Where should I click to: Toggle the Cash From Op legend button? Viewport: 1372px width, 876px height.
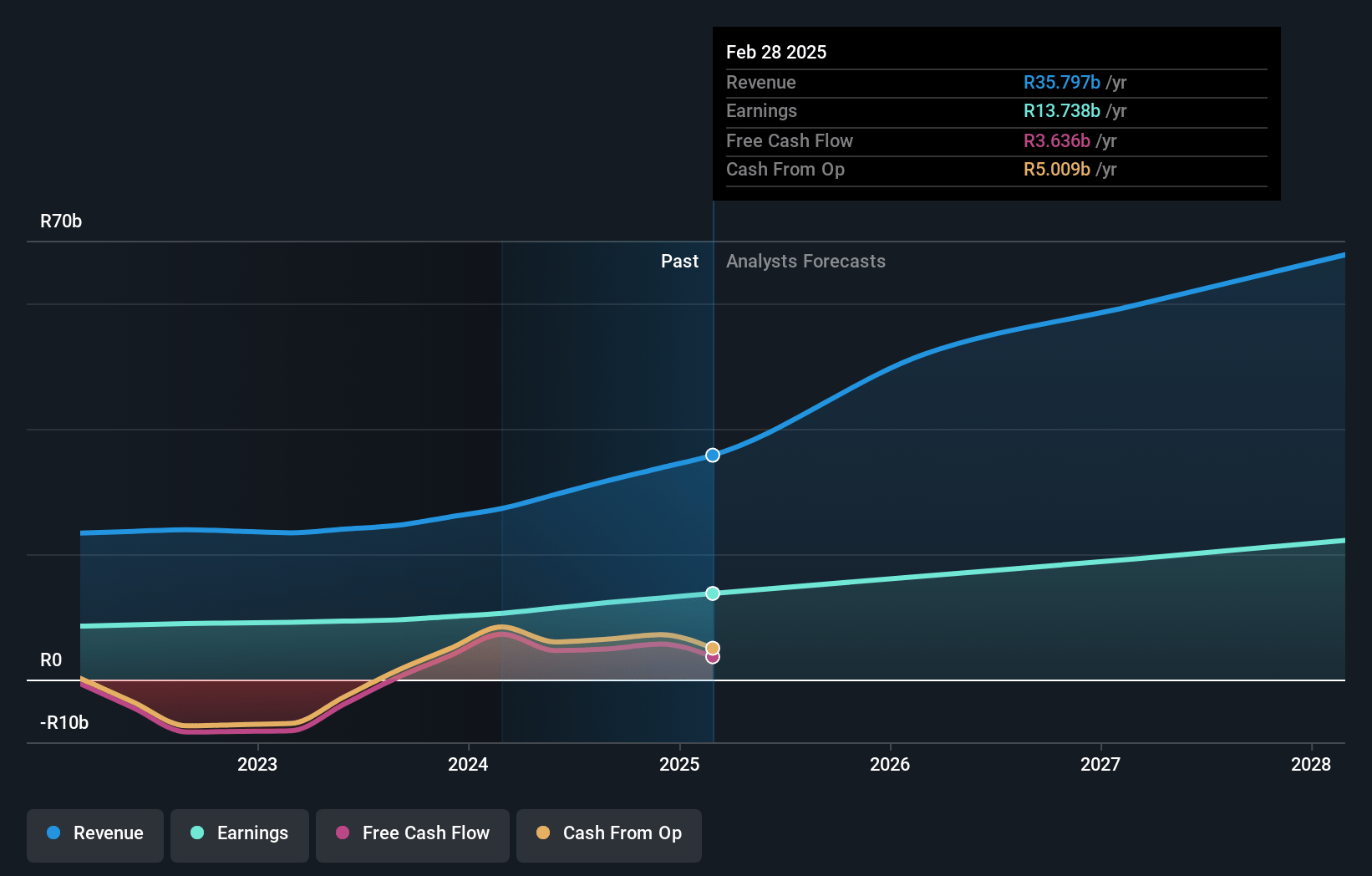[x=609, y=835]
